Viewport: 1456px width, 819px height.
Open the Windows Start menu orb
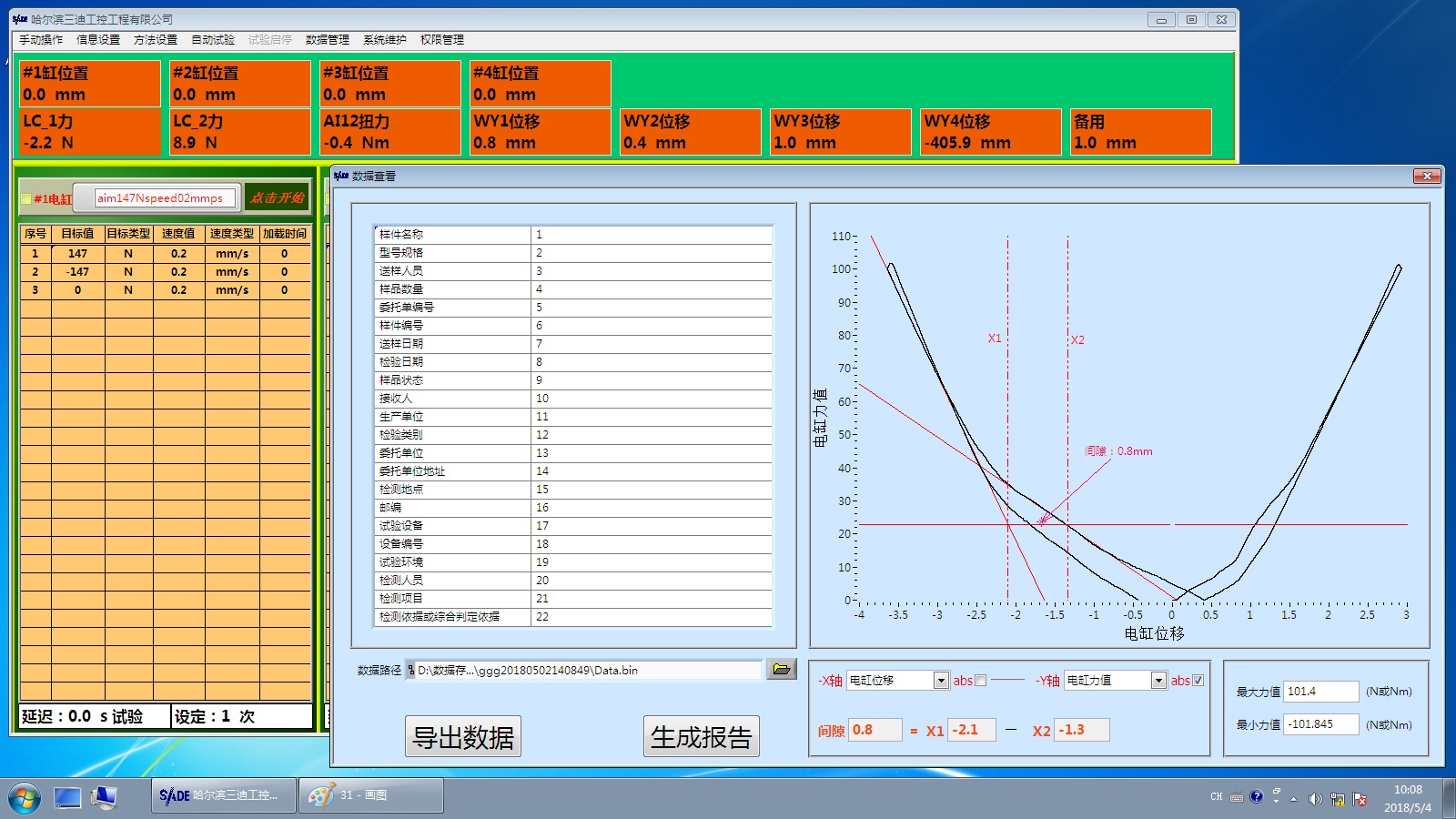25,797
